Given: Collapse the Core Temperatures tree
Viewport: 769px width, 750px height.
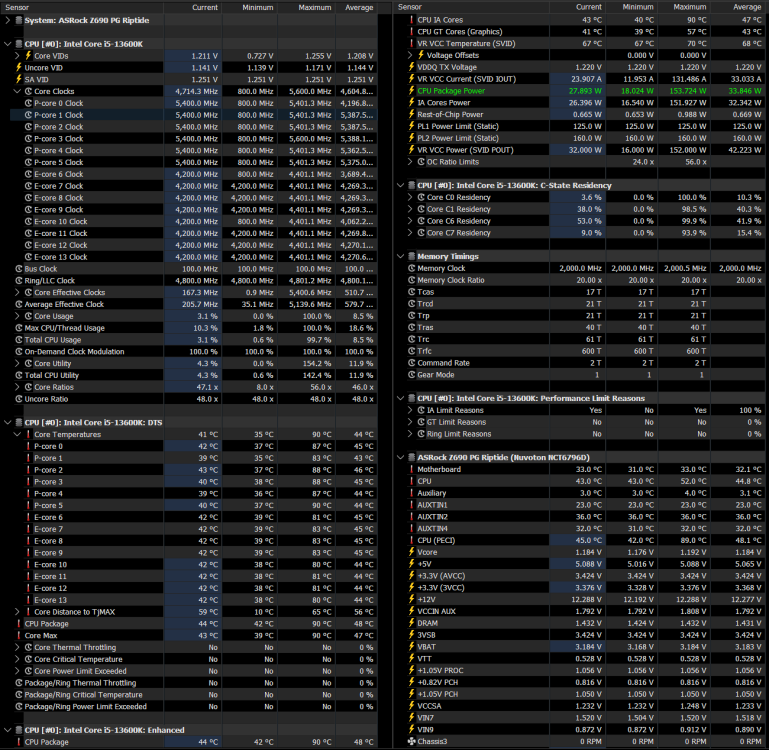Looking at the screenshot, I should 18,434.
